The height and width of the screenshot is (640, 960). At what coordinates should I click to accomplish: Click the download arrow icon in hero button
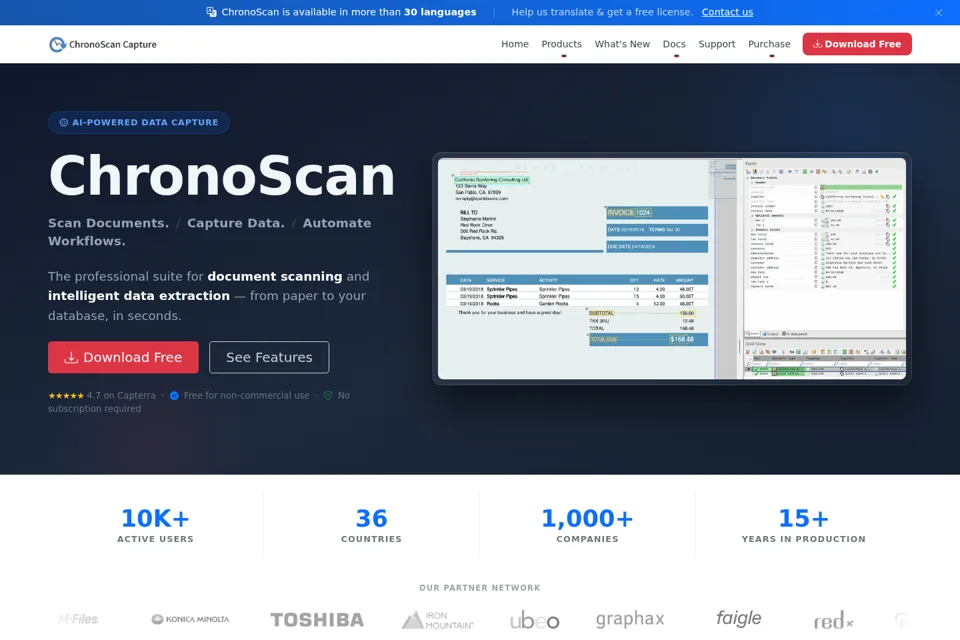coord(71,357)
